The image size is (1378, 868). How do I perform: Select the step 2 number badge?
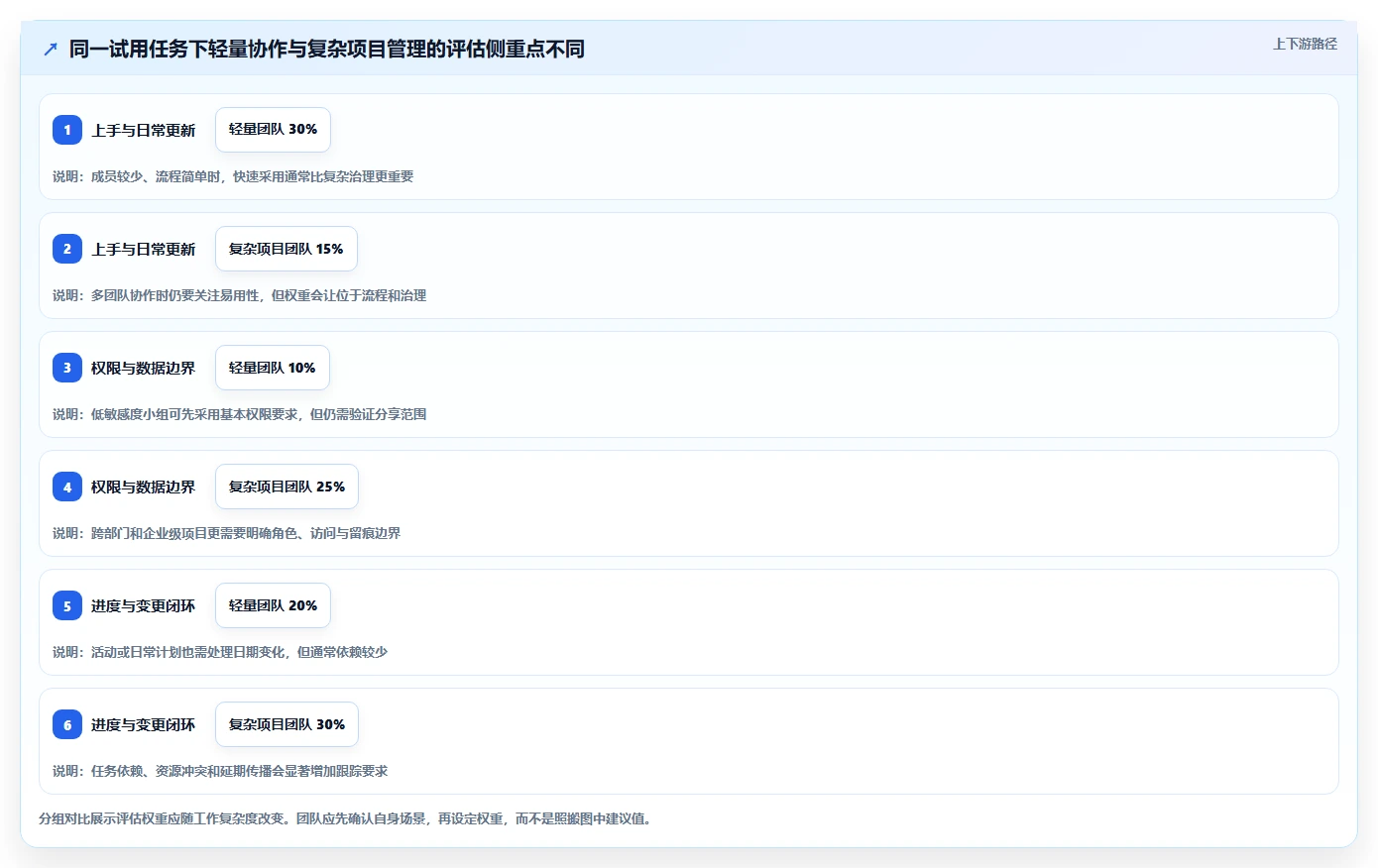(x=67, y=249)
